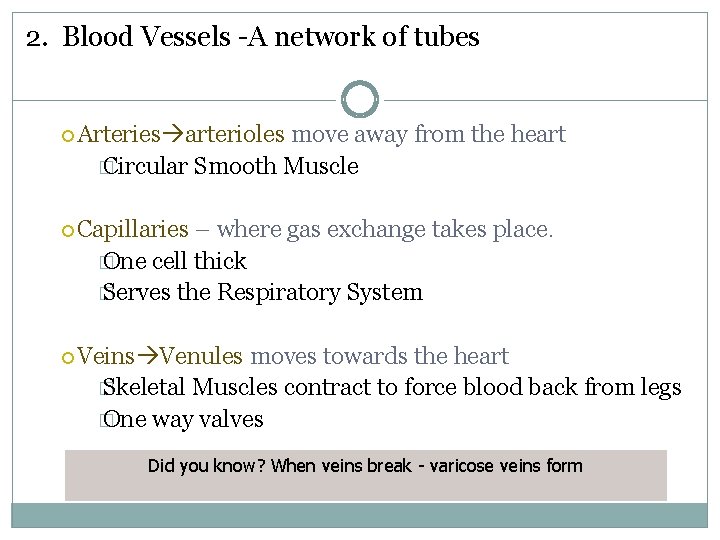Click the word Venules
Image resolution: width=720 pixels, height=540 pixels.
201,356
